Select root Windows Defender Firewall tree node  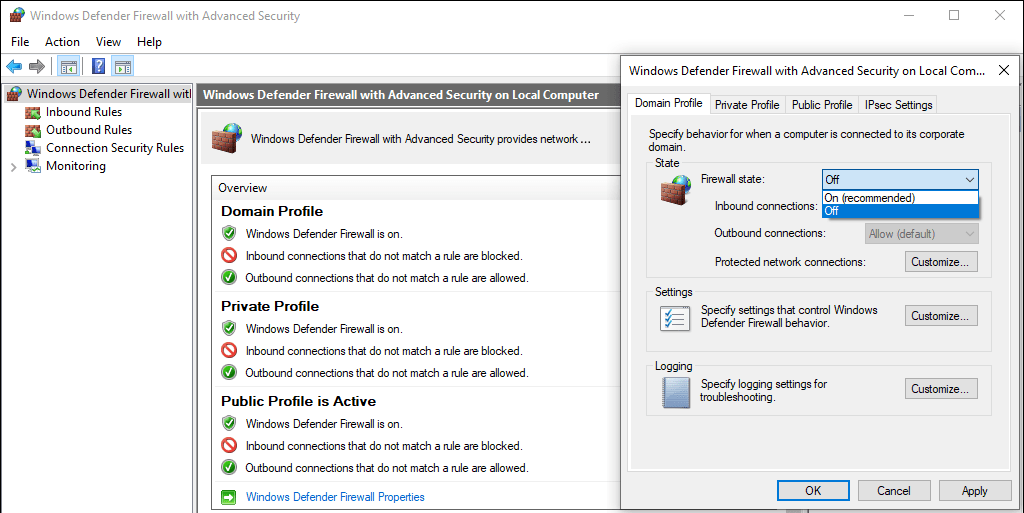pos(108,94)
